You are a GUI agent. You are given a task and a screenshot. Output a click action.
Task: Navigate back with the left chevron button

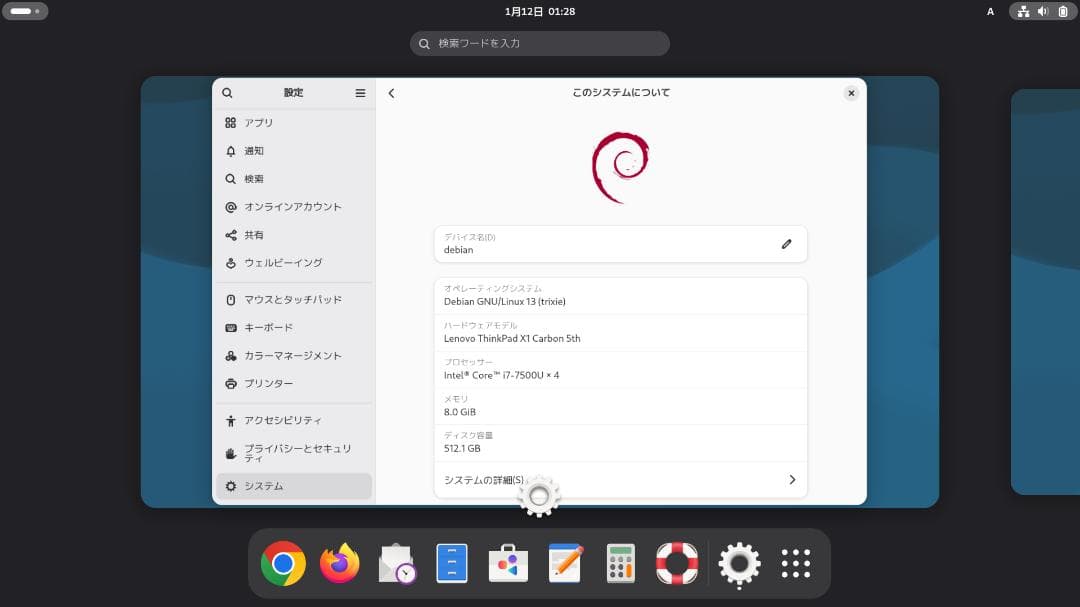[391, 92]
